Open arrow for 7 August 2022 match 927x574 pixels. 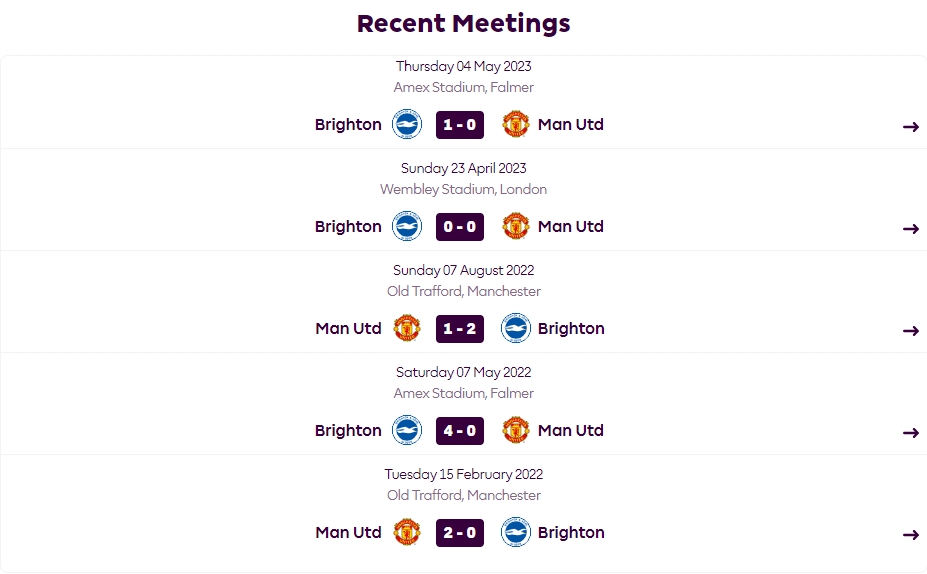tap(910, 331)
